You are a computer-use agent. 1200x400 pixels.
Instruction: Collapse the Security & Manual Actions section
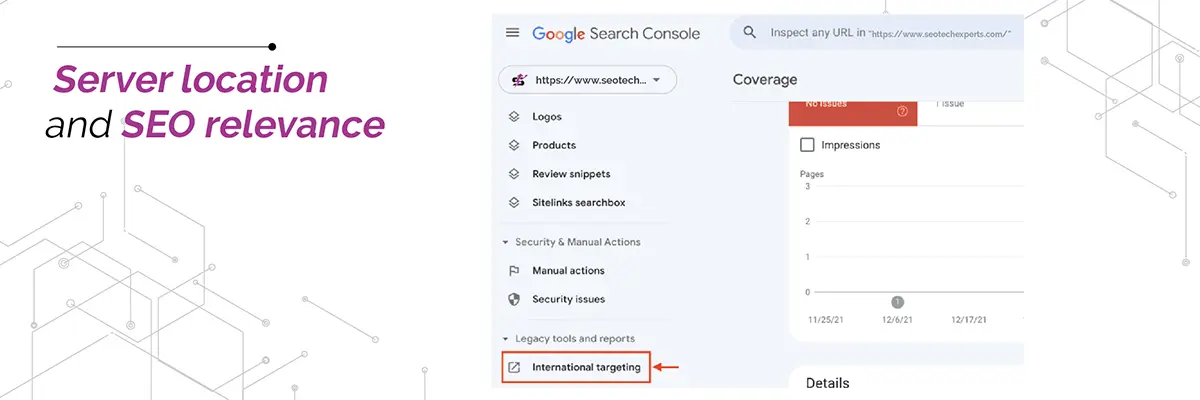coord(571,242)
